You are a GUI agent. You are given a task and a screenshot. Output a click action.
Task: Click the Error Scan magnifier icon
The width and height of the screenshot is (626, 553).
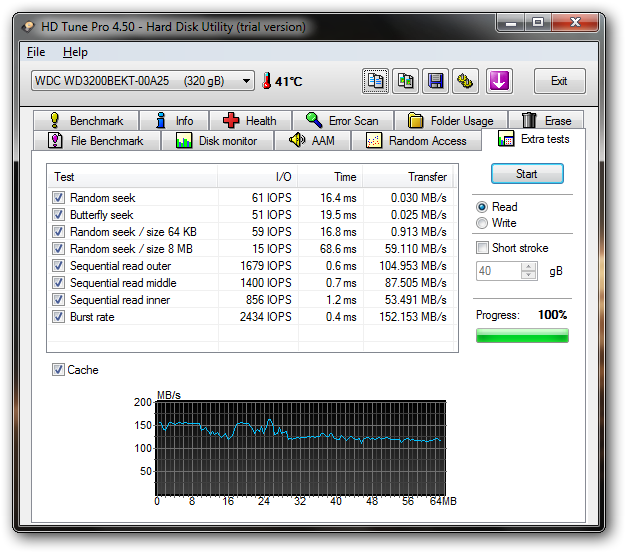point(314,120)
